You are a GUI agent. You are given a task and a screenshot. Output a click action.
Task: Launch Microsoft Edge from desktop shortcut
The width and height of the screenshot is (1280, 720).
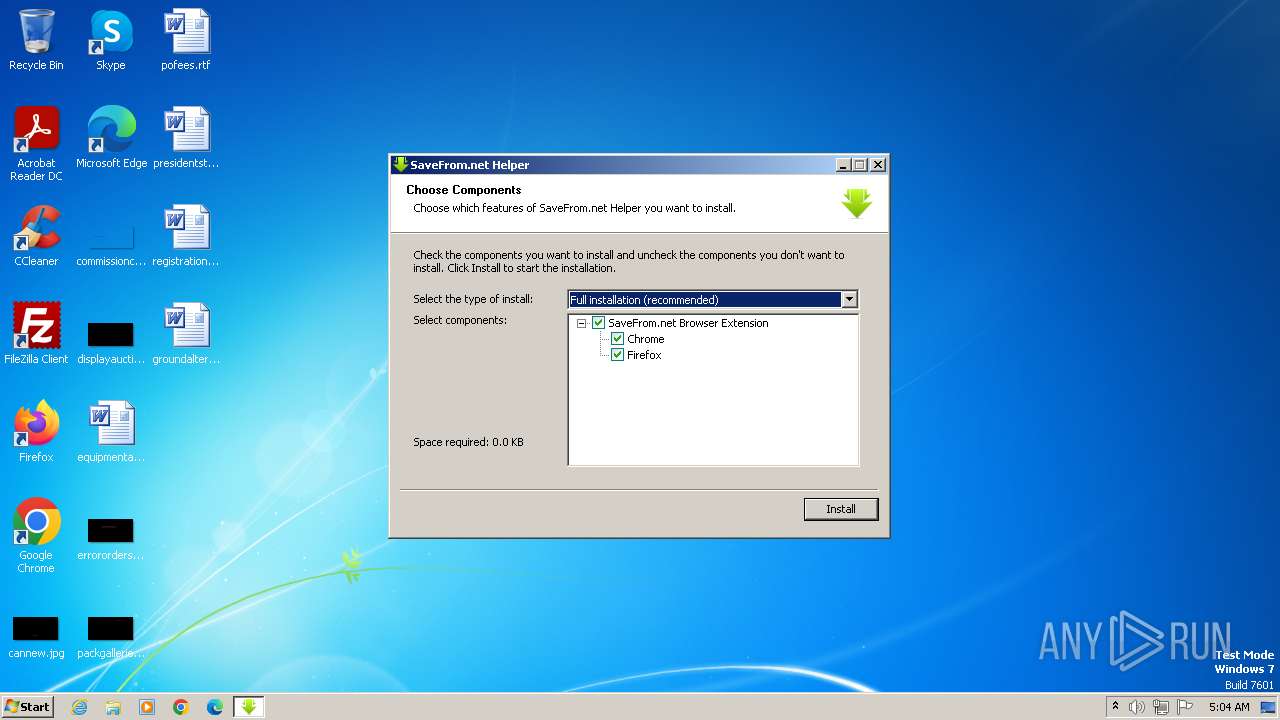tap(111, 137)
